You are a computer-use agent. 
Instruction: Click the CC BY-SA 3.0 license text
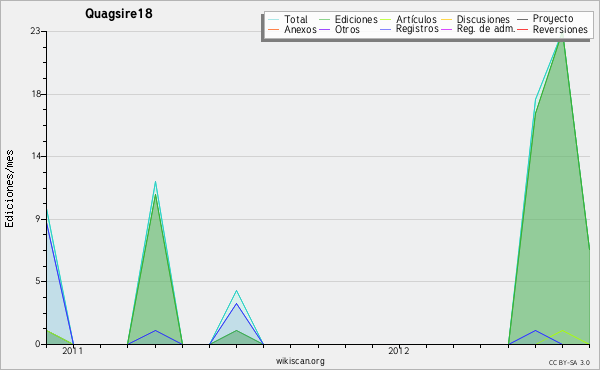569,363
